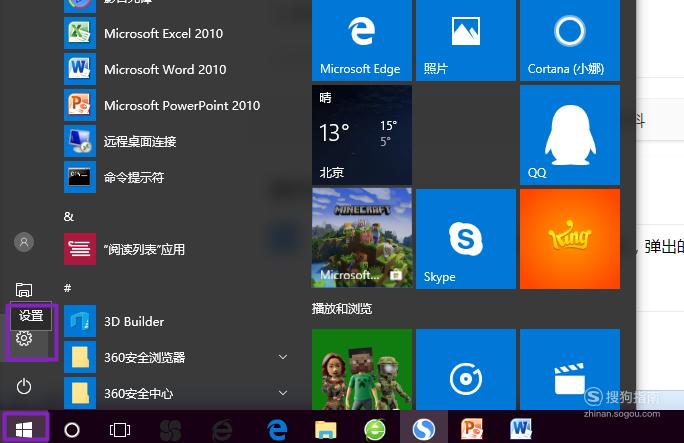Switch to PowerPoint on taskbar
This screenshot has width=684, height=443.
coord(472,429)
